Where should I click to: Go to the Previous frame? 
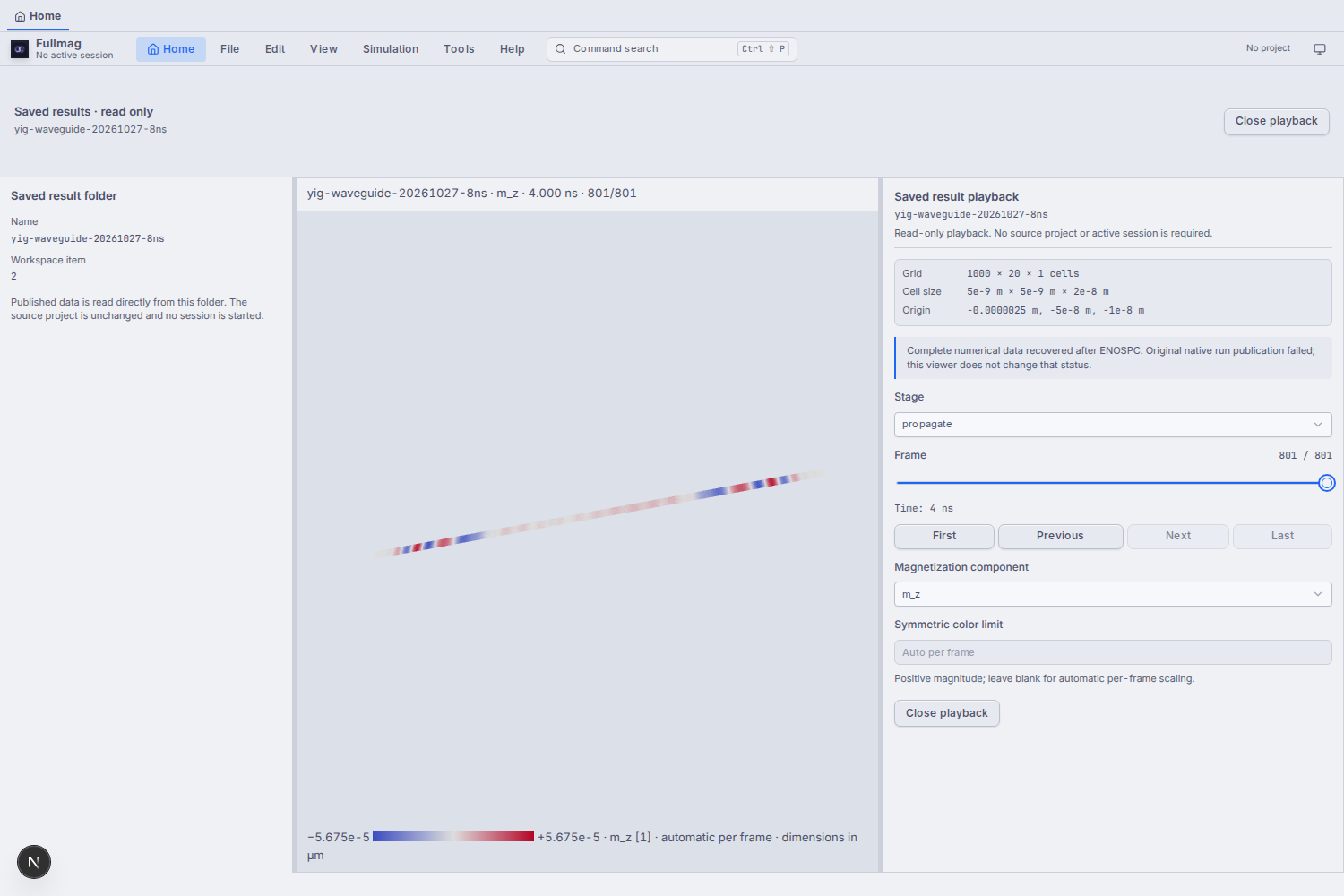coord(1060,536)
